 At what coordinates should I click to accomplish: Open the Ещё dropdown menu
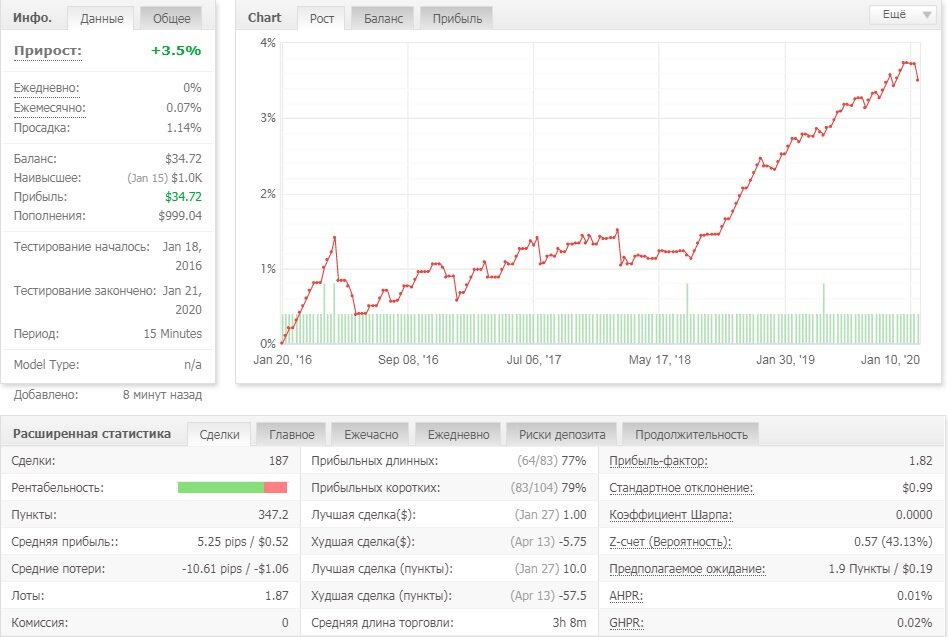(903, 15)
